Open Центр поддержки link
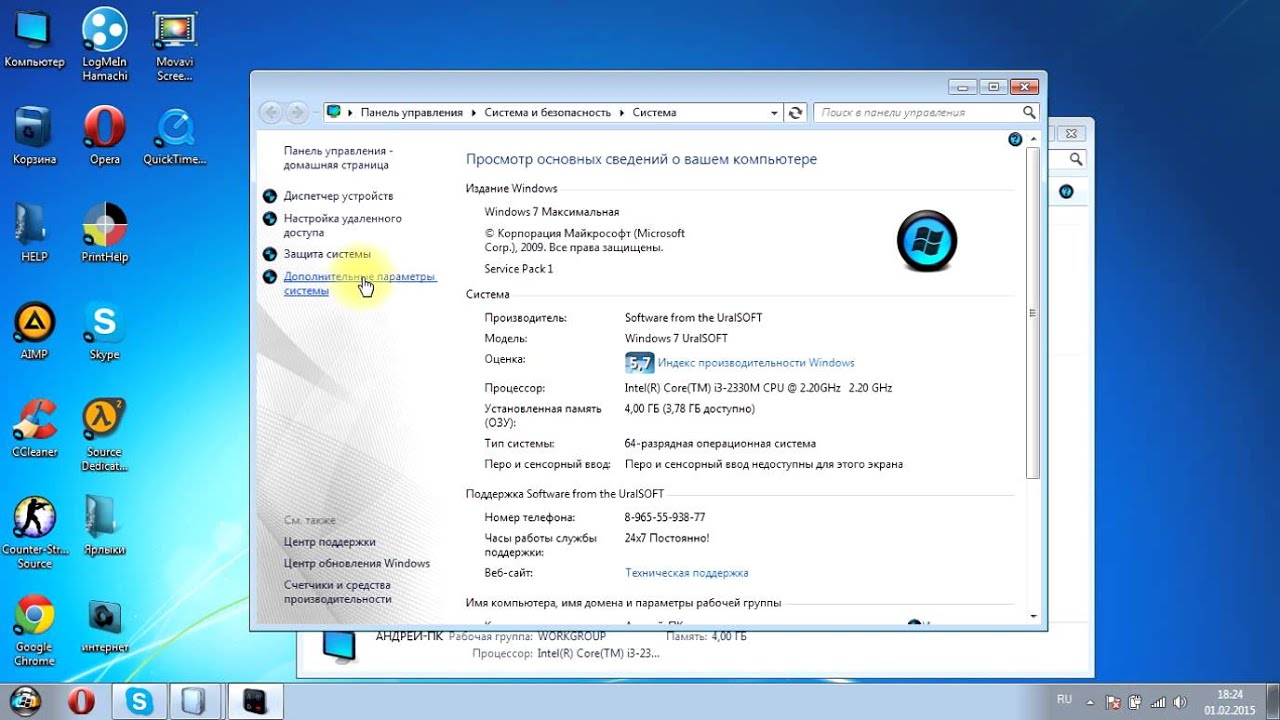Viewport: 1280px width, 720px height. [x=330, y=541]
